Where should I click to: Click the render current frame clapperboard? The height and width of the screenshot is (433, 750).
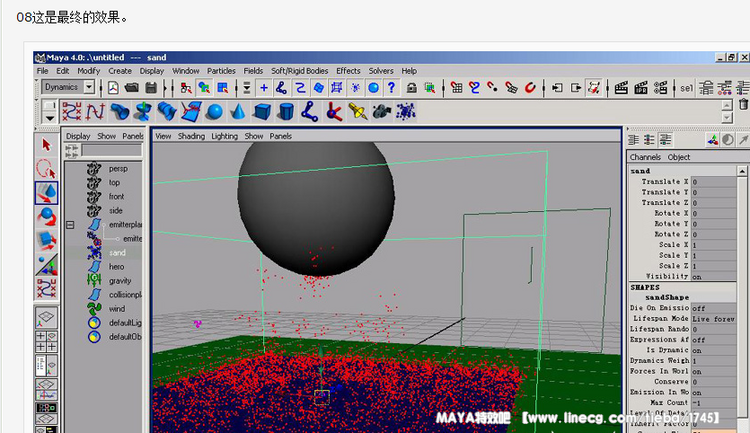[621, 88]
